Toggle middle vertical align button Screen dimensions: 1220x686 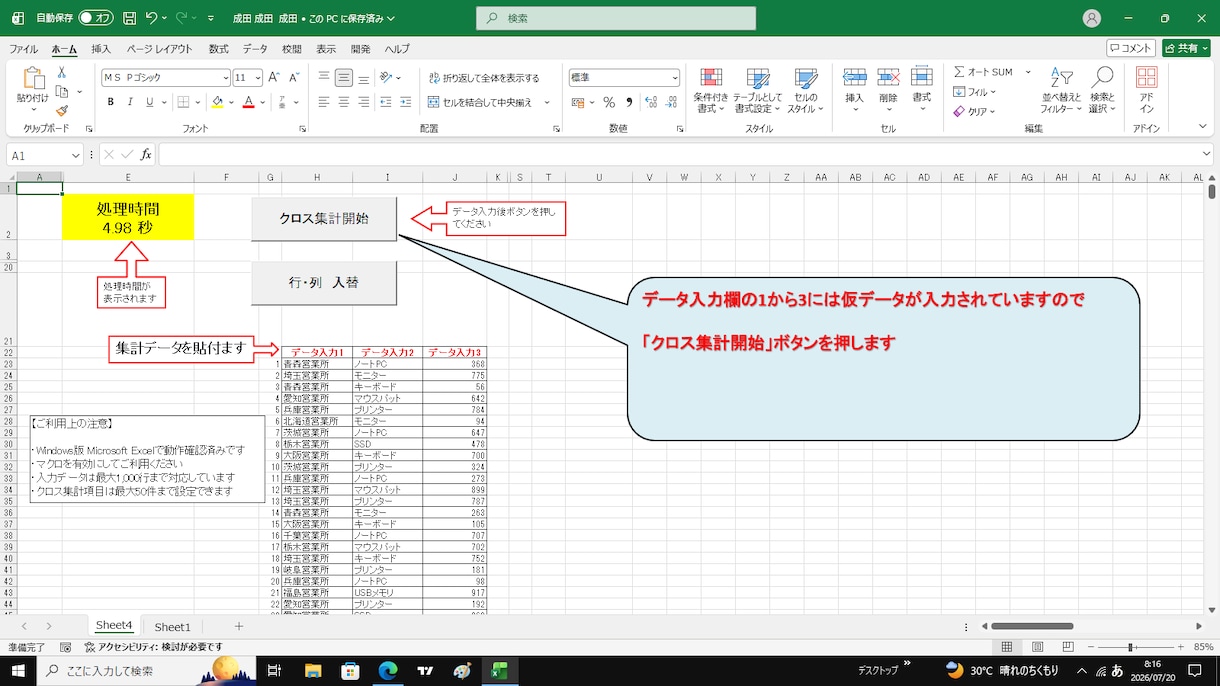[x=344, y=77]
